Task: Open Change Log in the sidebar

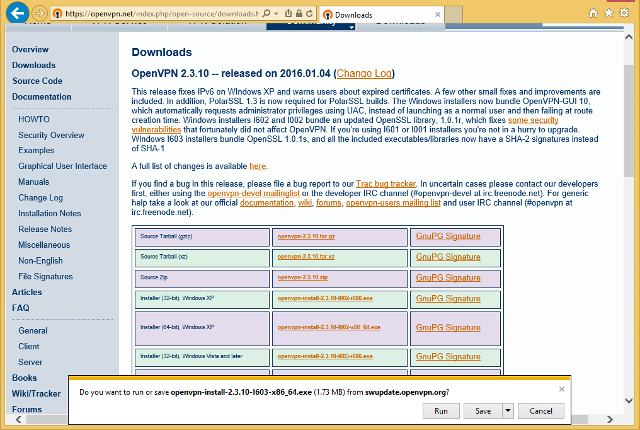Action: tap(40, 198)
